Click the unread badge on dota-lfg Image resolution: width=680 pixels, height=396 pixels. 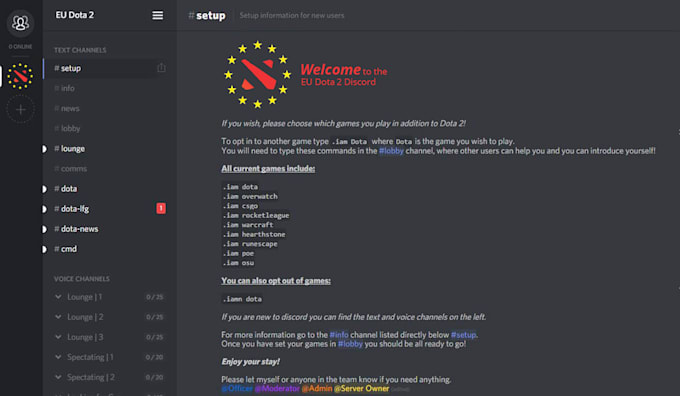pyautogui.click(x=161, y=209)
